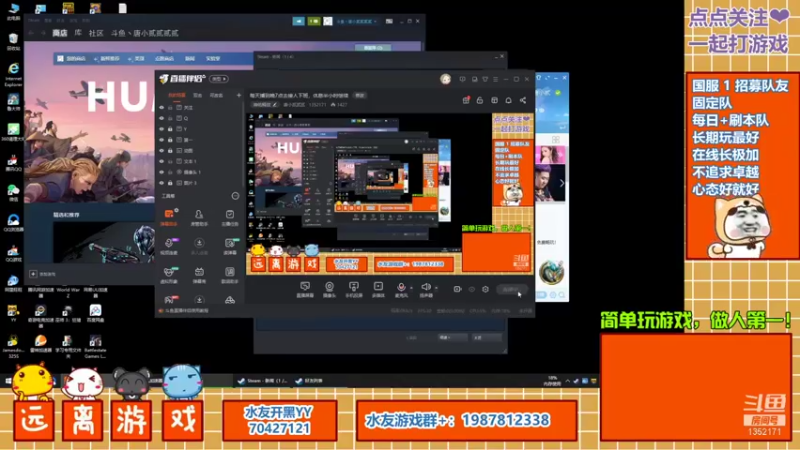Click the featured game thumbnail in Steam store
The width and height of the screenshot is (800, 450).
[104, 243]
